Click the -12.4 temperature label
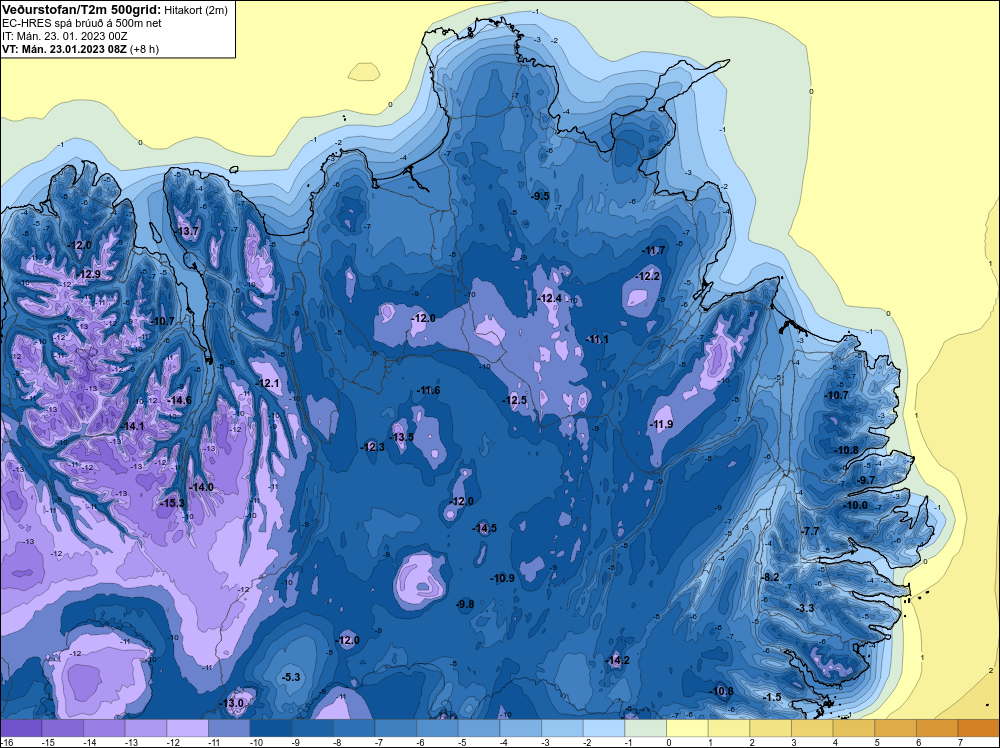This screenshot has width=1000, height=748. click(x=550, y=298)
